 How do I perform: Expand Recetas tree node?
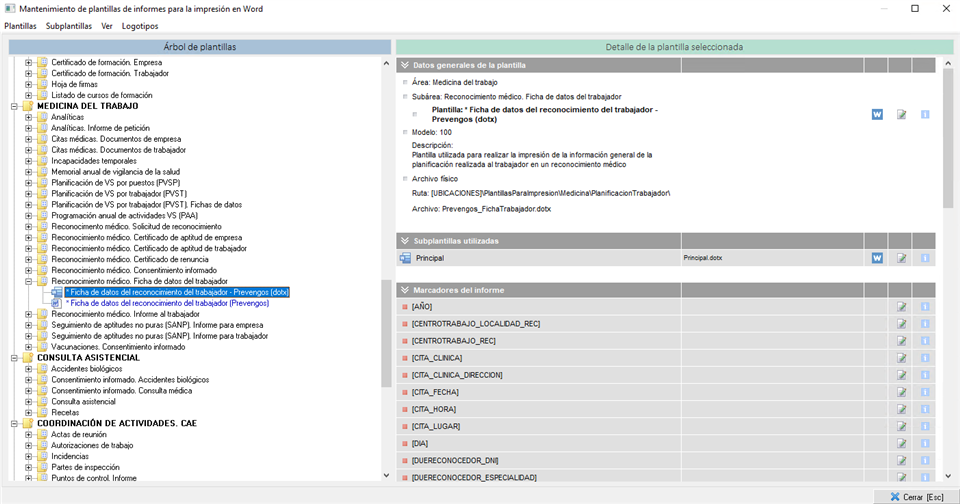pyautogui.click(x=28, y=412)
